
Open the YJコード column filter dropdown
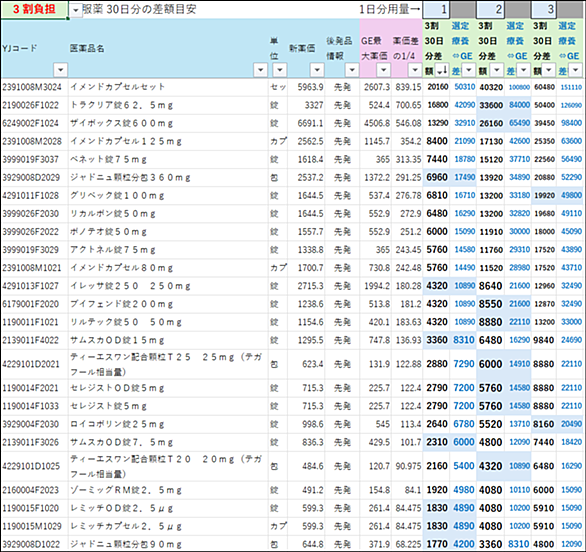click(61, 70)
